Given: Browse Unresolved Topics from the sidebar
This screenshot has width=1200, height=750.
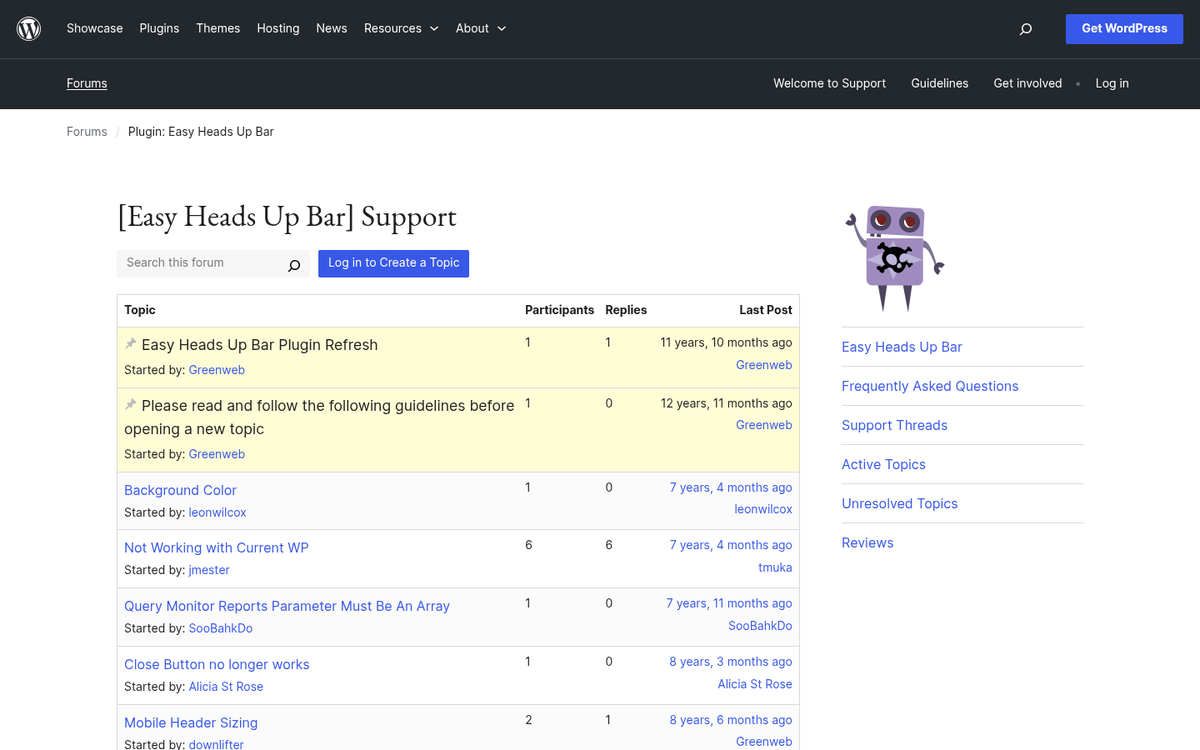Looking at the screenshot, I should pos(899,503).
